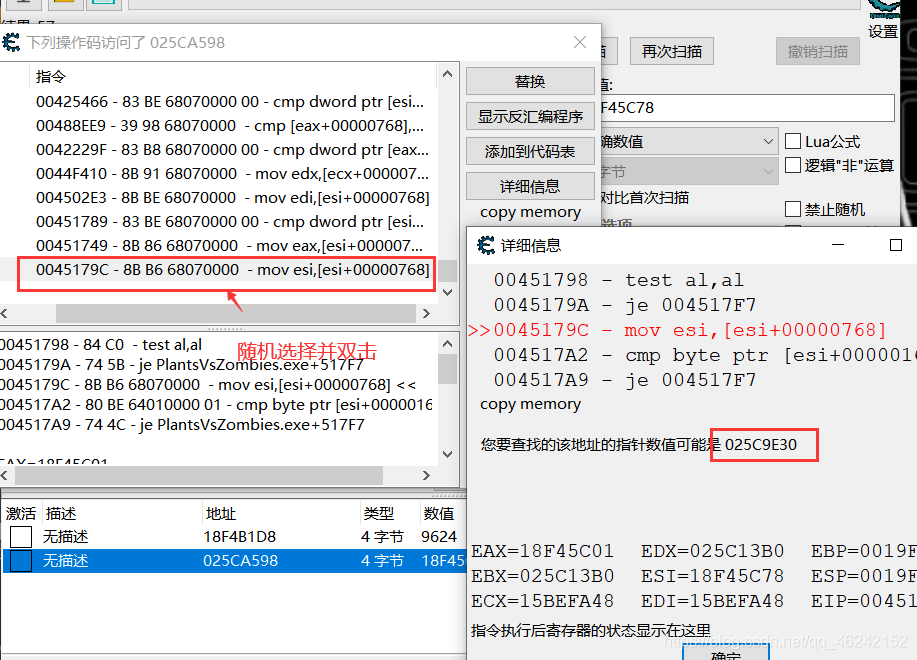917x660 pixels.
Task: Click register ESI=18F45C78
Action: 712,576
